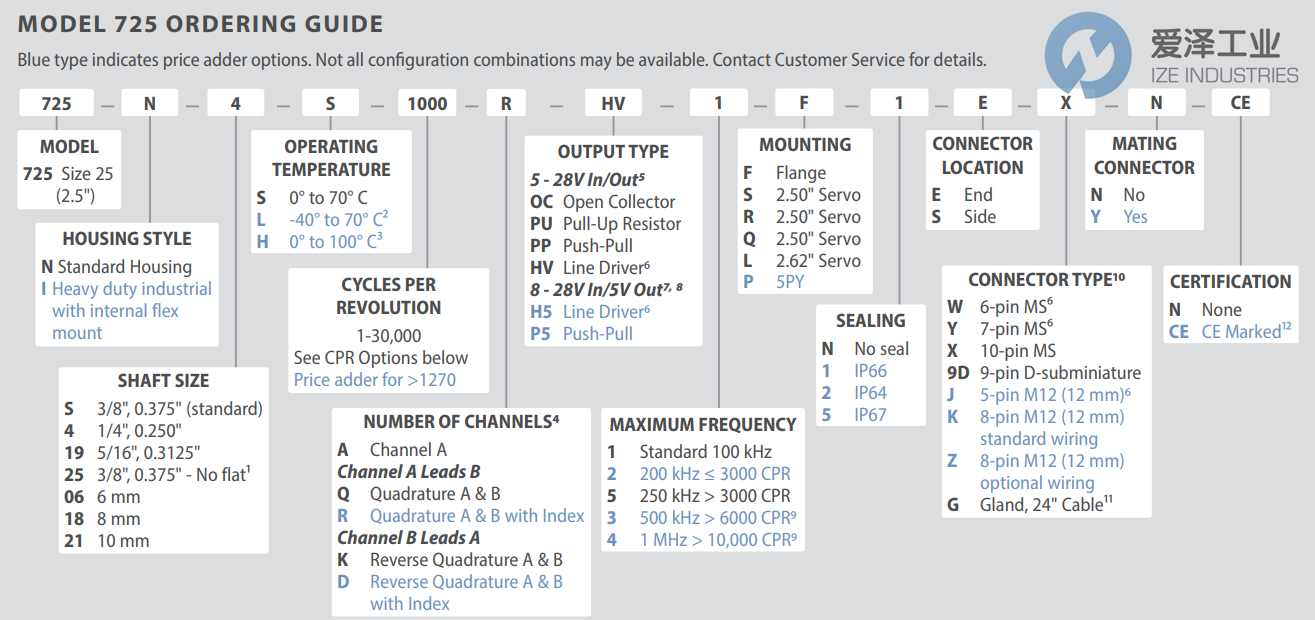
Task: Select "200 kHz ≤ 3000 CPR" frequency option
Action: pos(714,473)
